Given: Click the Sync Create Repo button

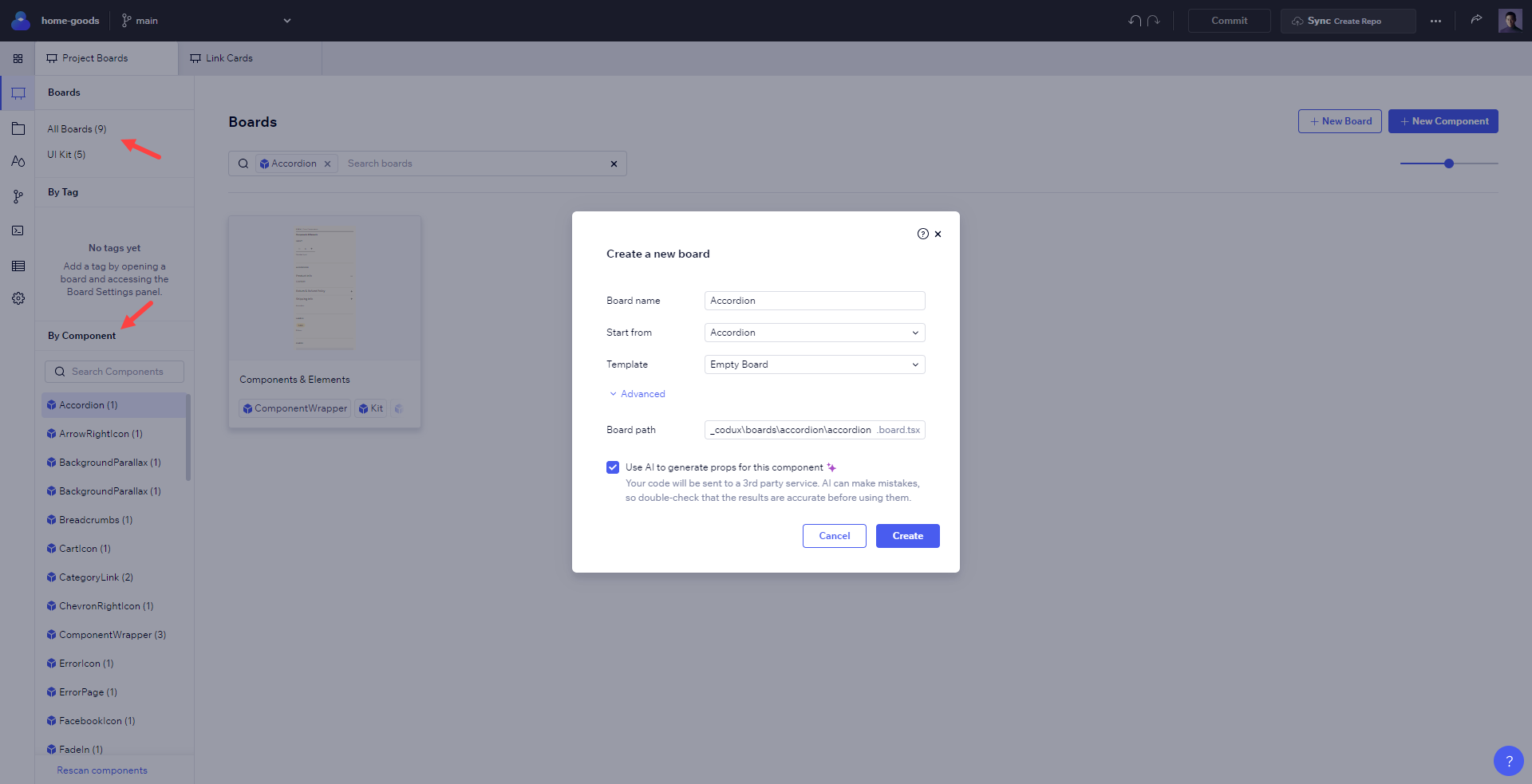Looking at the screenshot, I should click(1348, 21).
